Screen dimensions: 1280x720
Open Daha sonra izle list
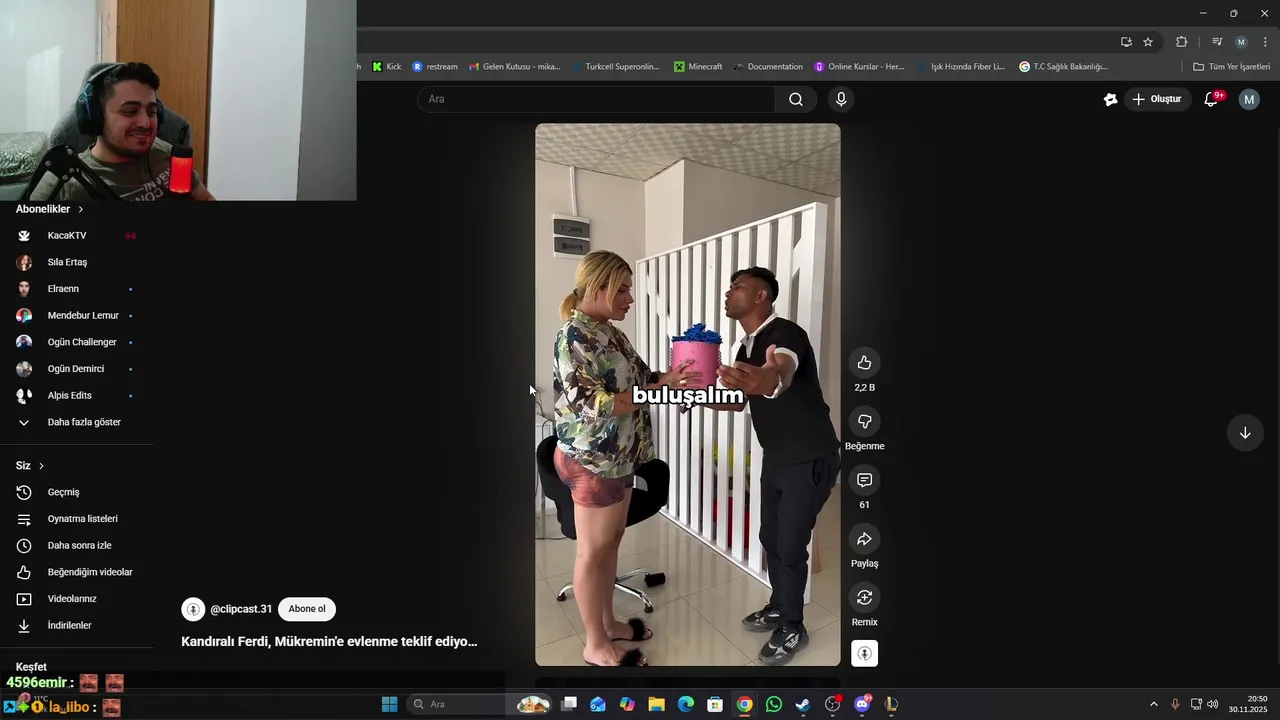tap(77, 546)
